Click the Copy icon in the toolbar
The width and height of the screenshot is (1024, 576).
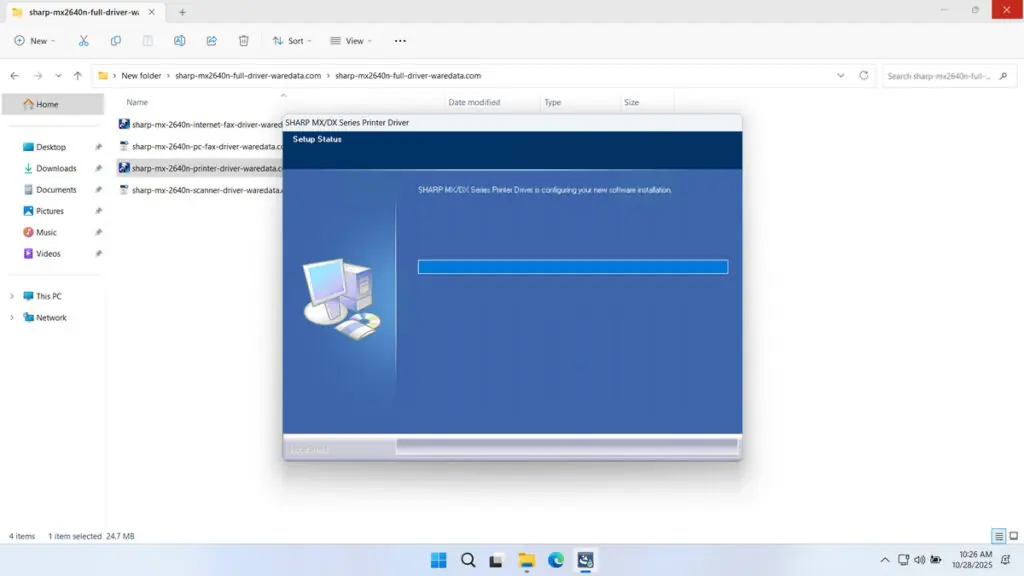coord(115,40)
